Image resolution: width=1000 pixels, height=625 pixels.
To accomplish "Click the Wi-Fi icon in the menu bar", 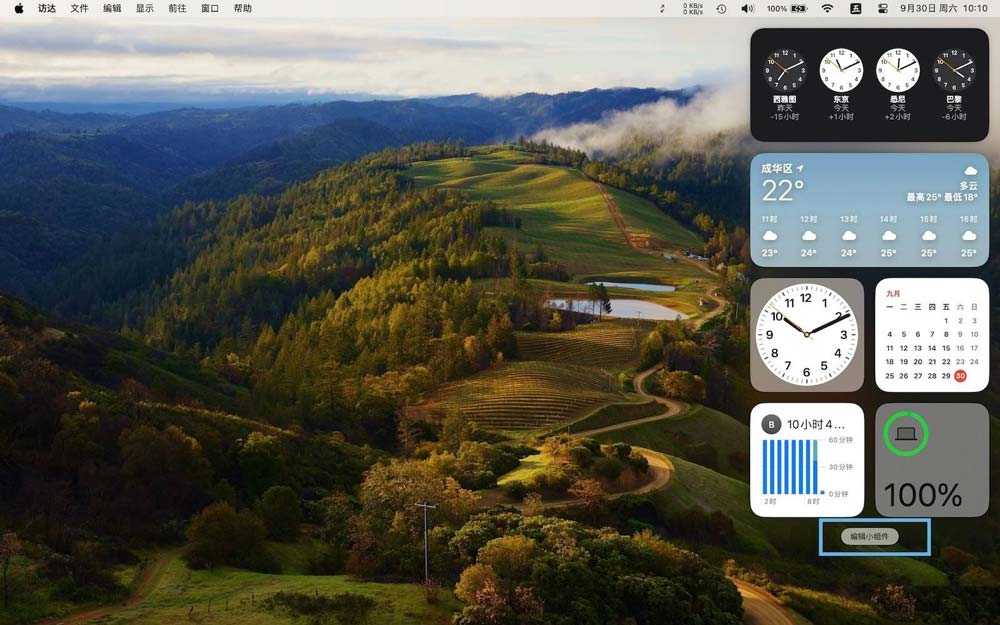I will [x=825, y=9].
